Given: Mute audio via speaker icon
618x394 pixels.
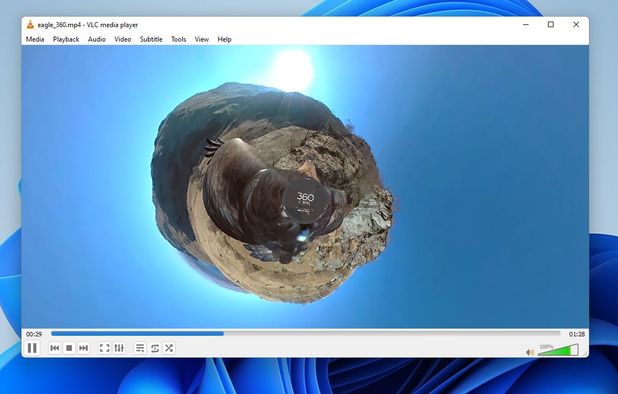Looking at the screenshot, I should click(530, 352).
